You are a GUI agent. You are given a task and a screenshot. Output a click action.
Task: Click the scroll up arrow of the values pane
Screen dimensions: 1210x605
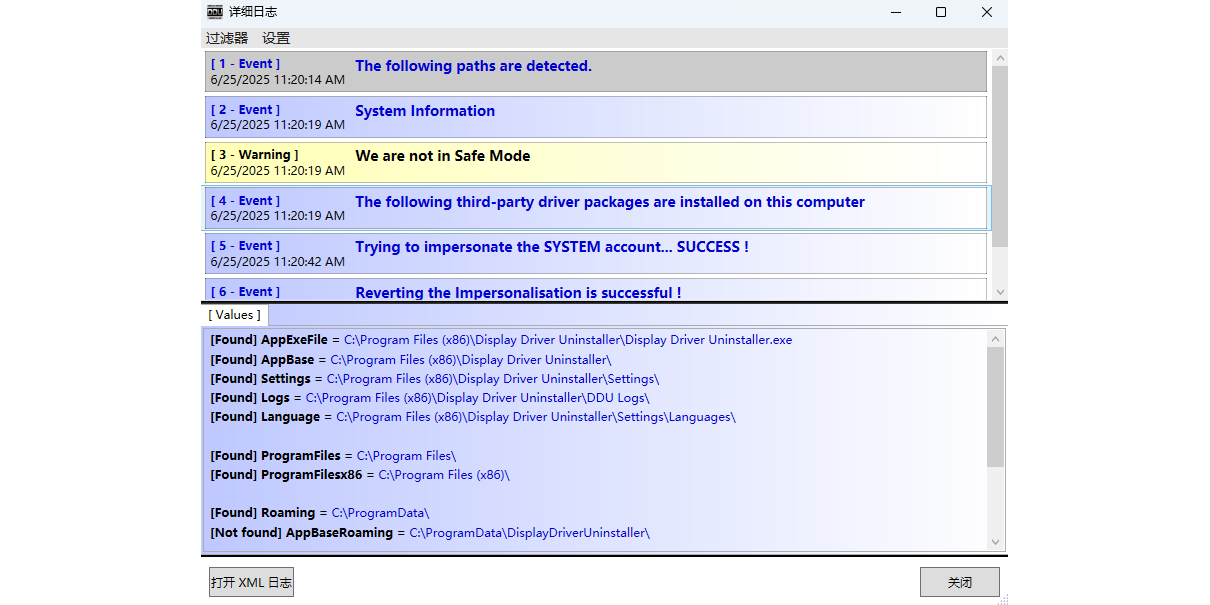[995, 338]
